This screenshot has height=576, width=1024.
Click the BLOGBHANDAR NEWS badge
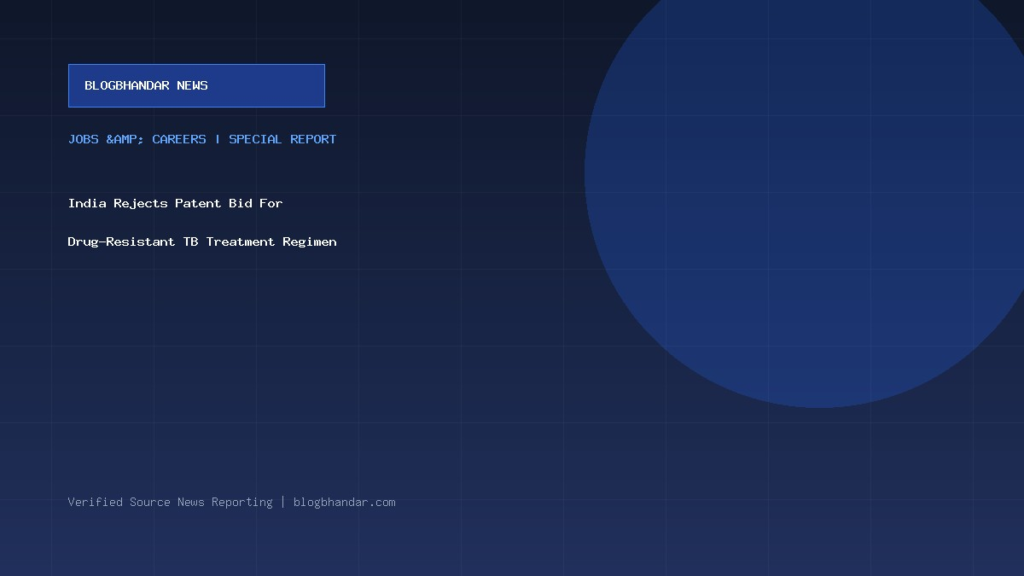(x=197, y=86)
